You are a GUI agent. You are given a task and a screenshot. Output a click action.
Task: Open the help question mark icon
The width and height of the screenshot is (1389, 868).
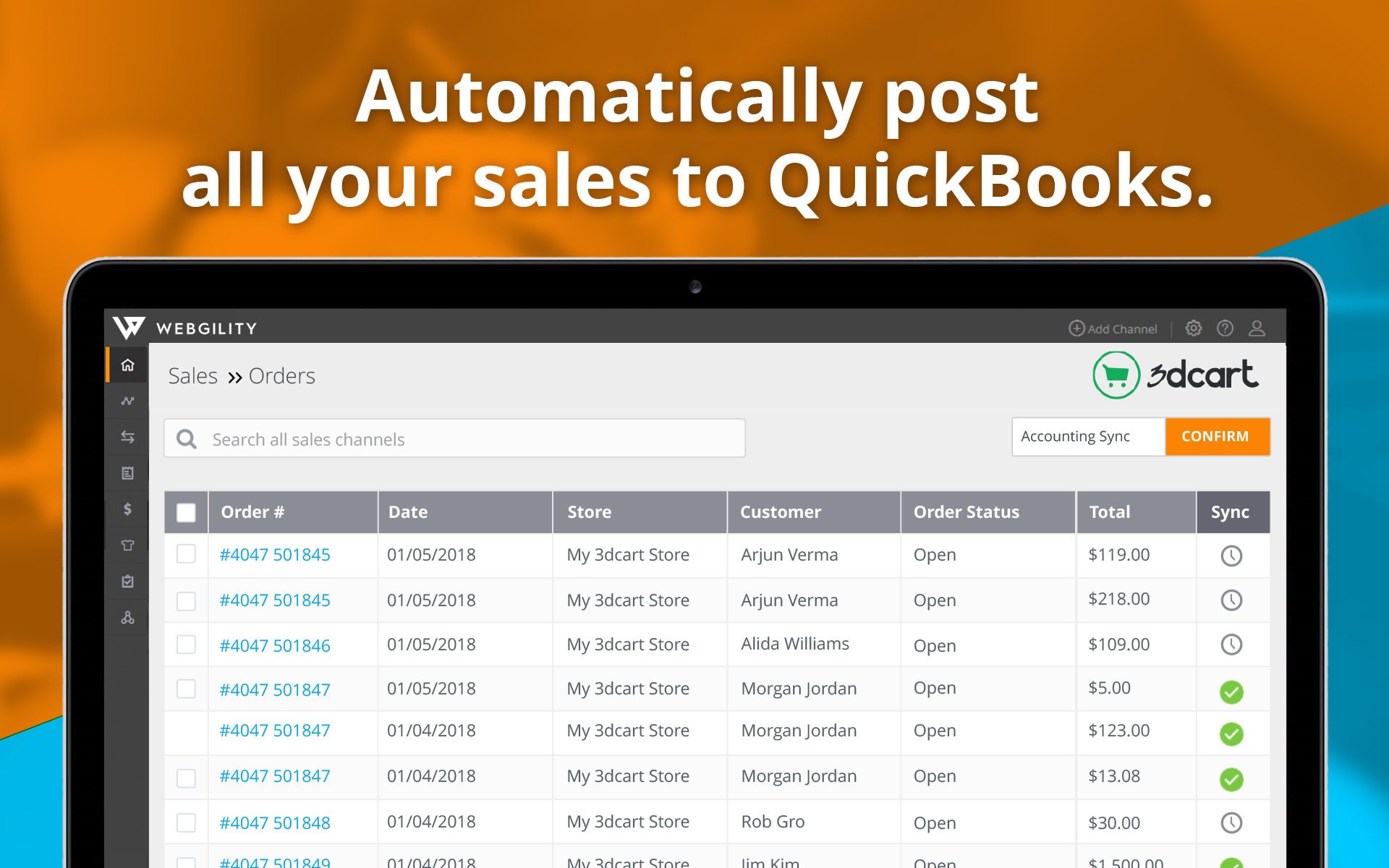point(1225,328)
